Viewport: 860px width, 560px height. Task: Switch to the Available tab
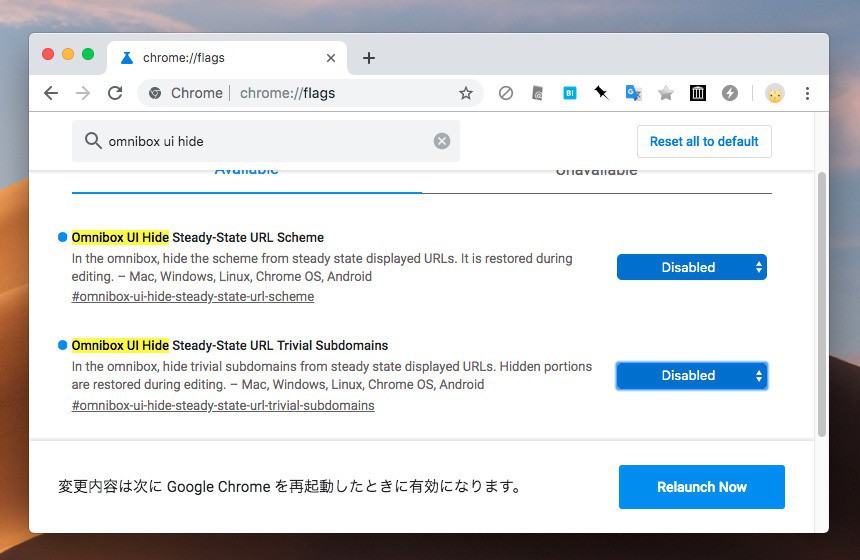[247, 172]
